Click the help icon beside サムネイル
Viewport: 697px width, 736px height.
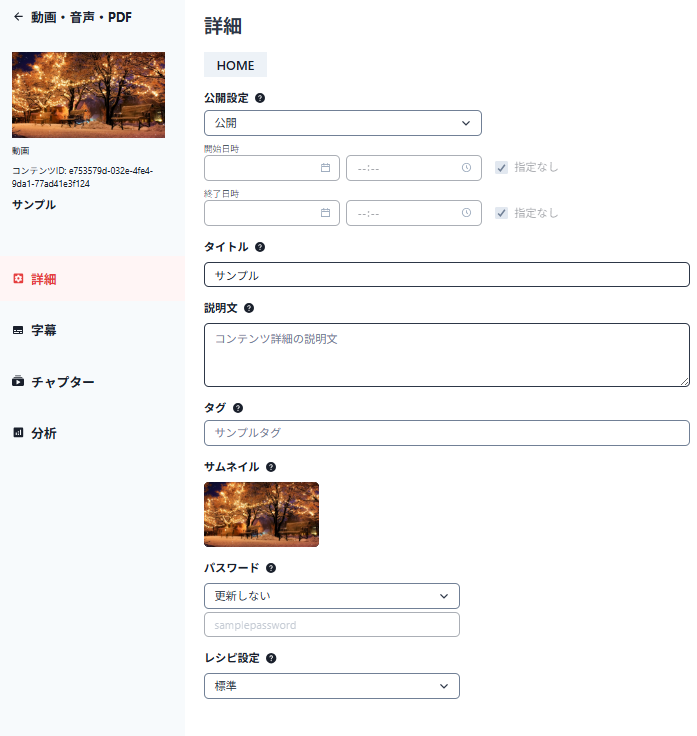click(x=271, y=467)
